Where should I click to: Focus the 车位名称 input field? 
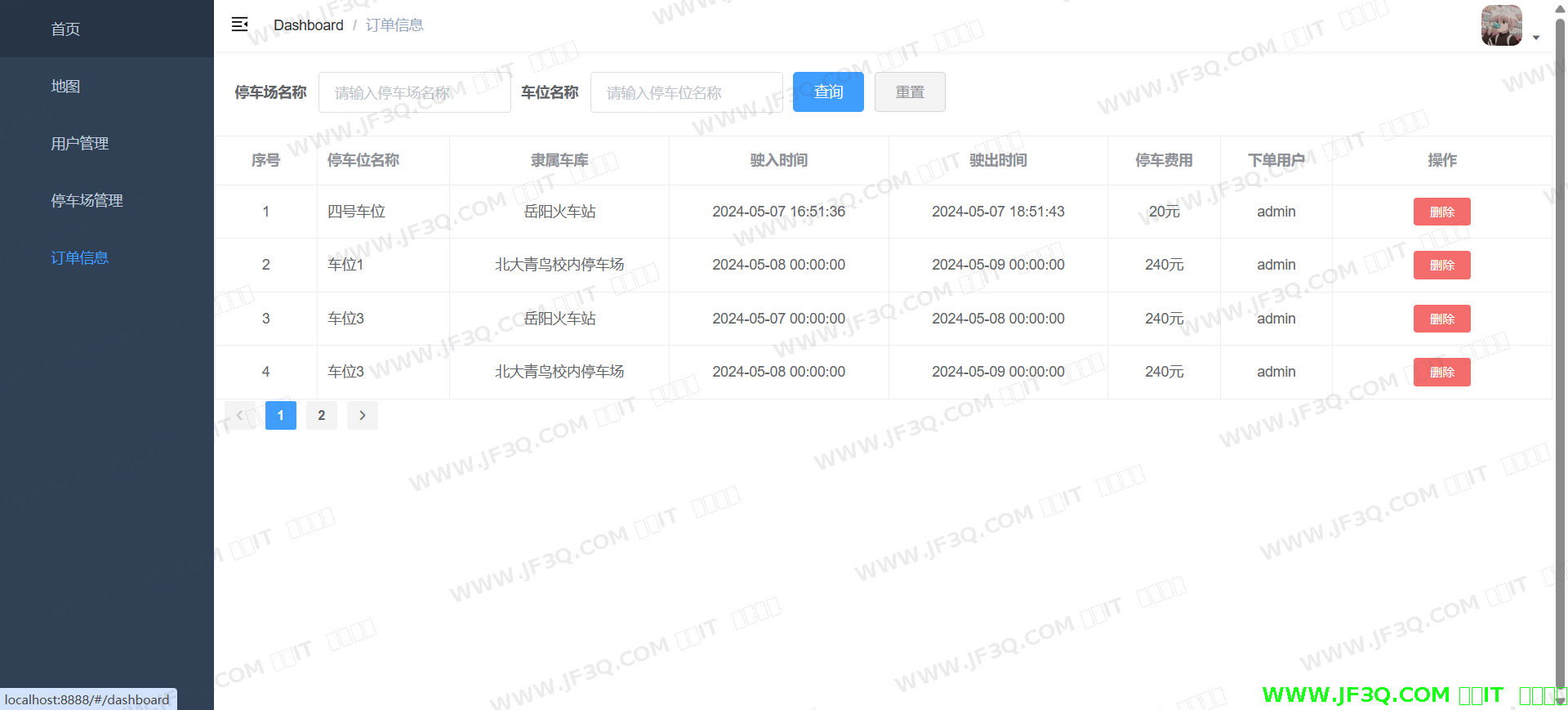pyautogui.click(x=686, y=92)
